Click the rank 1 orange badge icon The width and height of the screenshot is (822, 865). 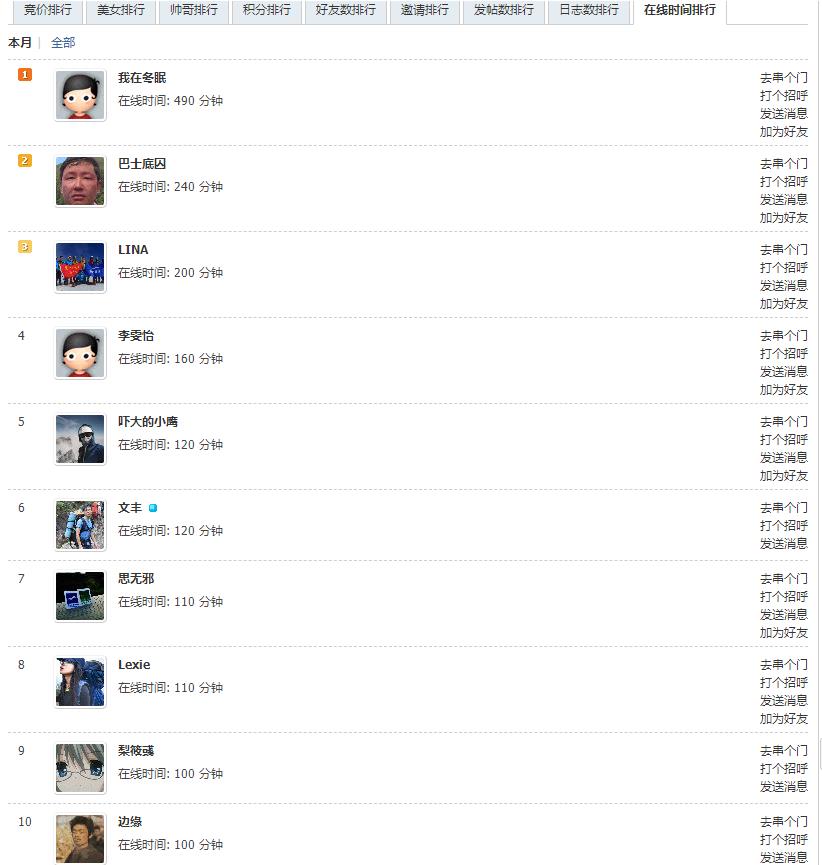click(x=25, y=74)
